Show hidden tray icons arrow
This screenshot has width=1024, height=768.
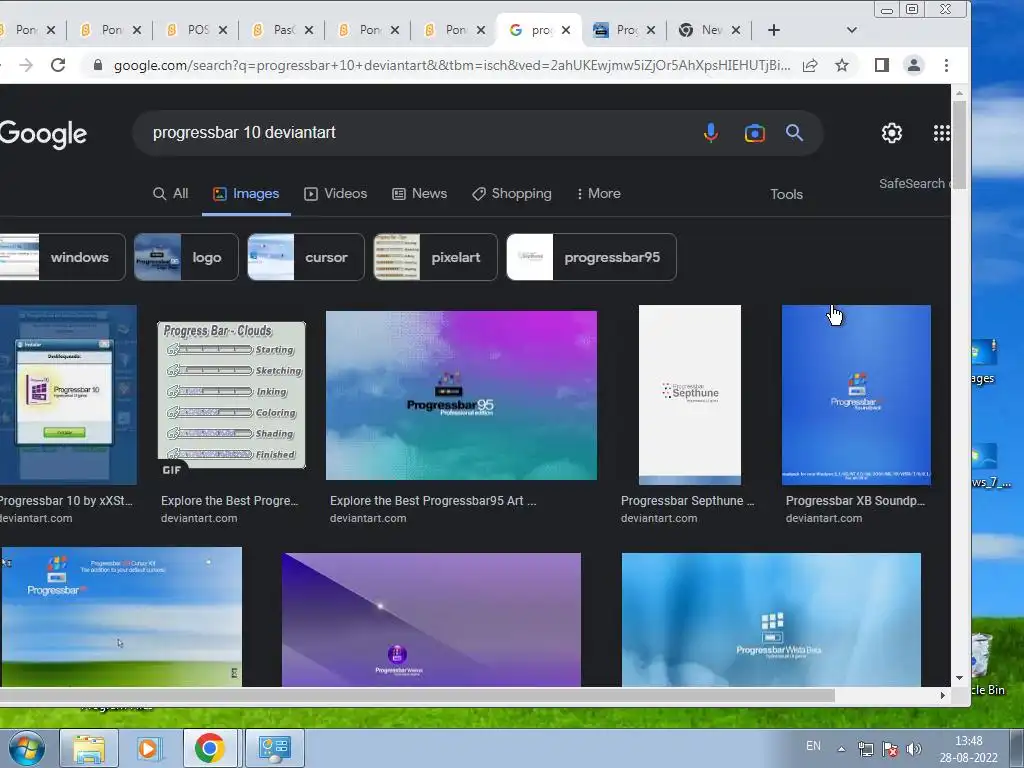(841, 749)
